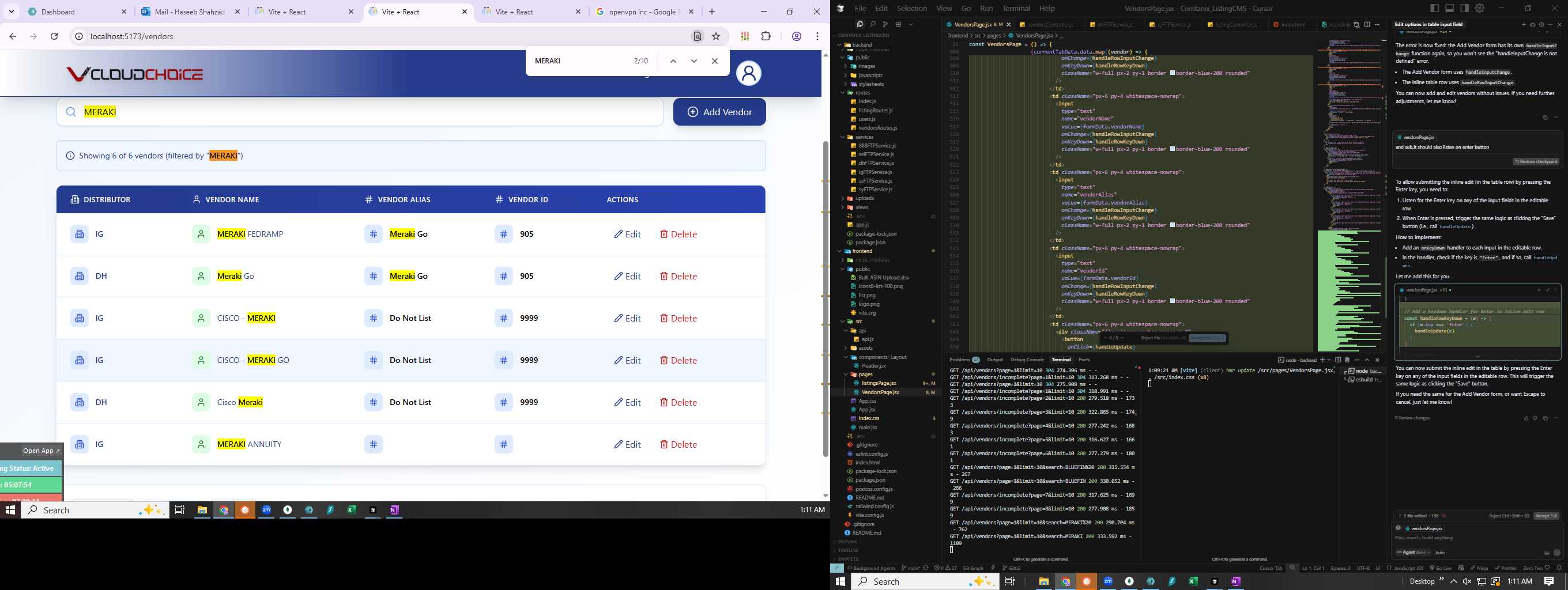Open Search view icon in Cursor sidebar
The height and width of the screenshot is (590, 1568).
coord(872,24)
